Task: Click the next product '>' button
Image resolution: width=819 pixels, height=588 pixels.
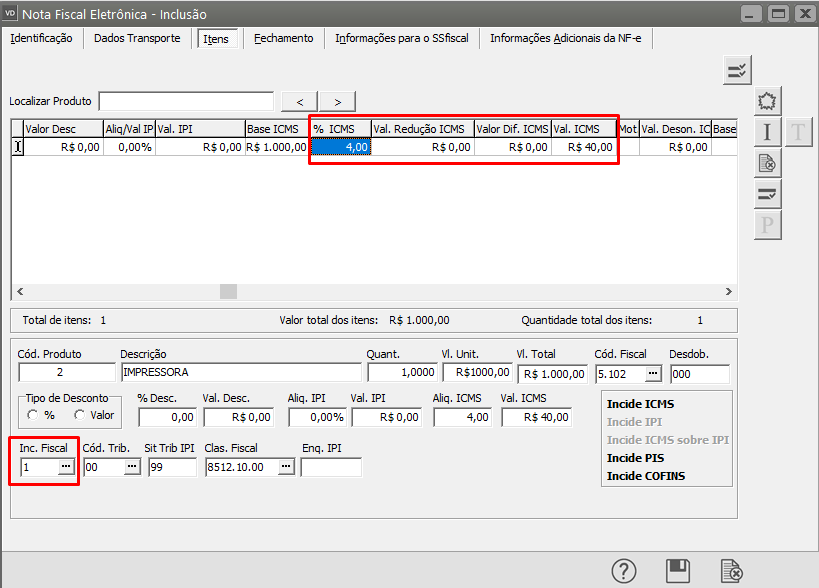Action: coord(338,101)
